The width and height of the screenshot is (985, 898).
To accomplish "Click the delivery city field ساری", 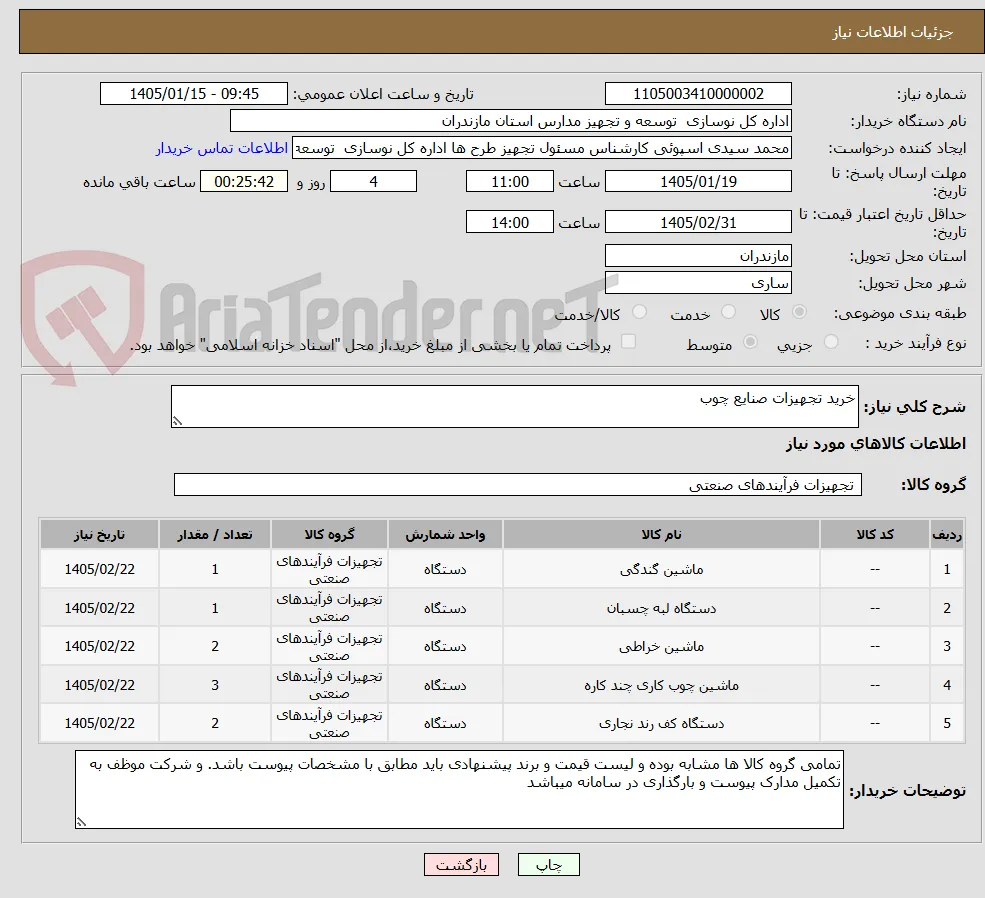I will click(698, 283).
